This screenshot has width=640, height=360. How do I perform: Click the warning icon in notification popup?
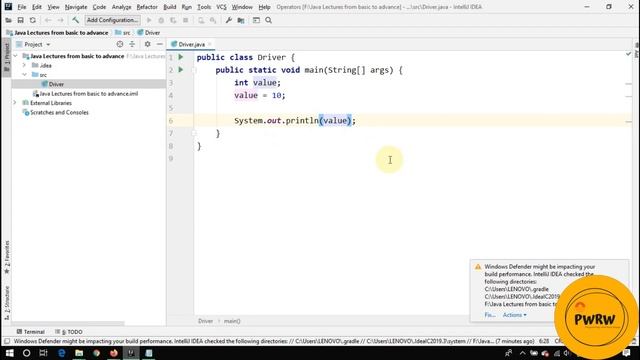(x=478, y=267)
